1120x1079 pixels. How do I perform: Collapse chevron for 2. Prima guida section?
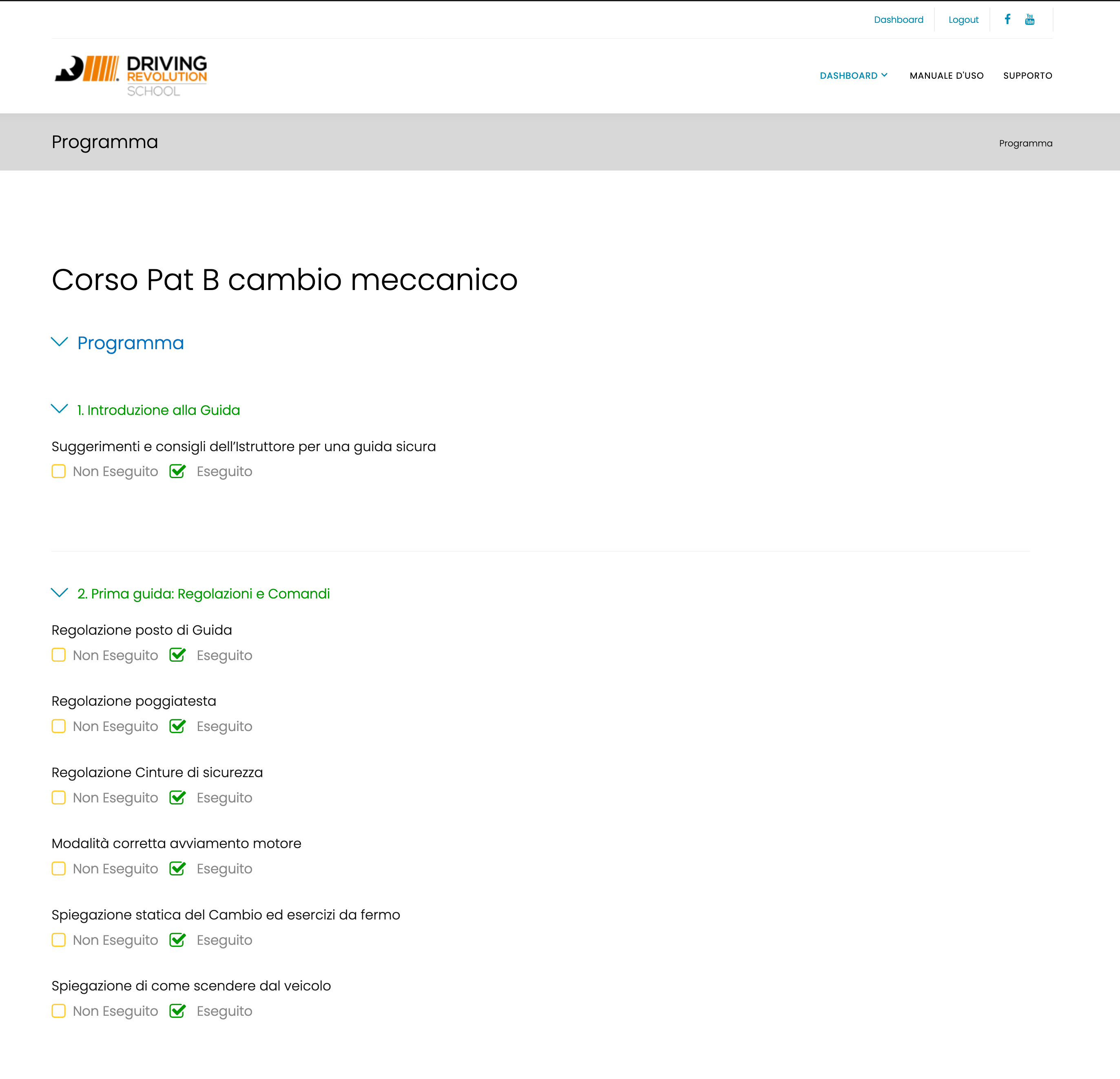pos(60,593)
